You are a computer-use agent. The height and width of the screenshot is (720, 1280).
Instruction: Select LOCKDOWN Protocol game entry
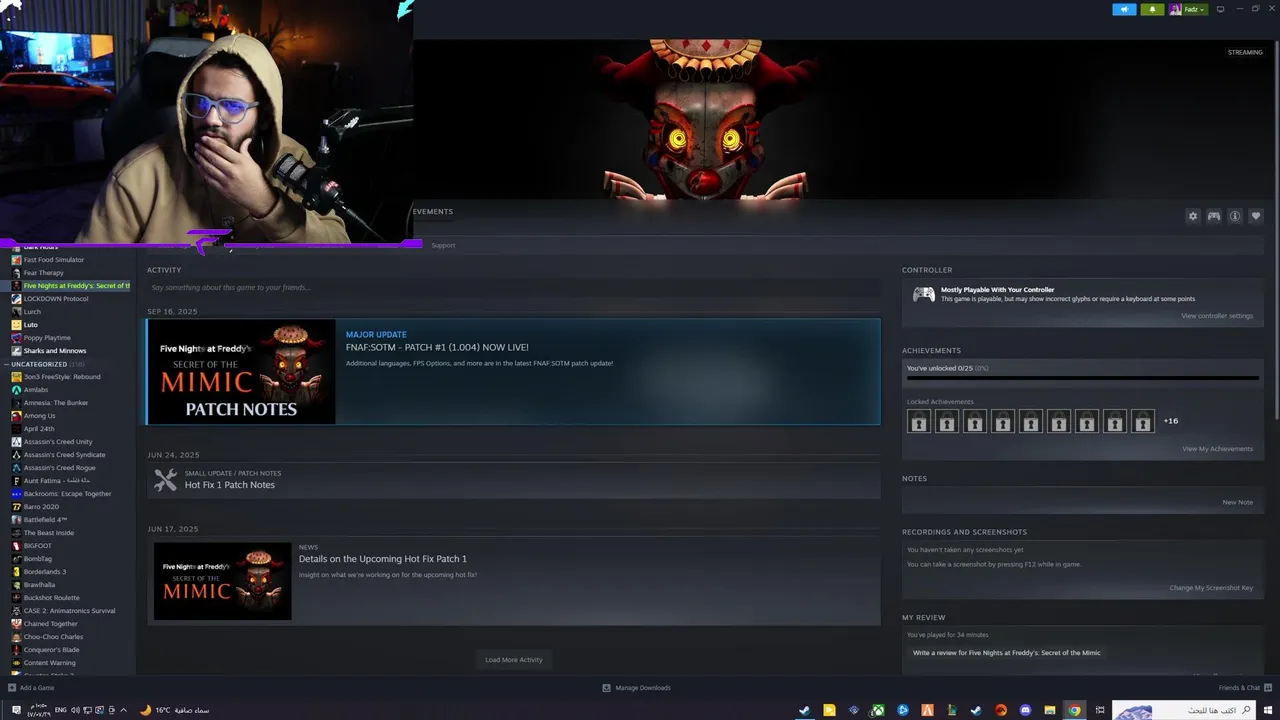[x=56, y=299]
